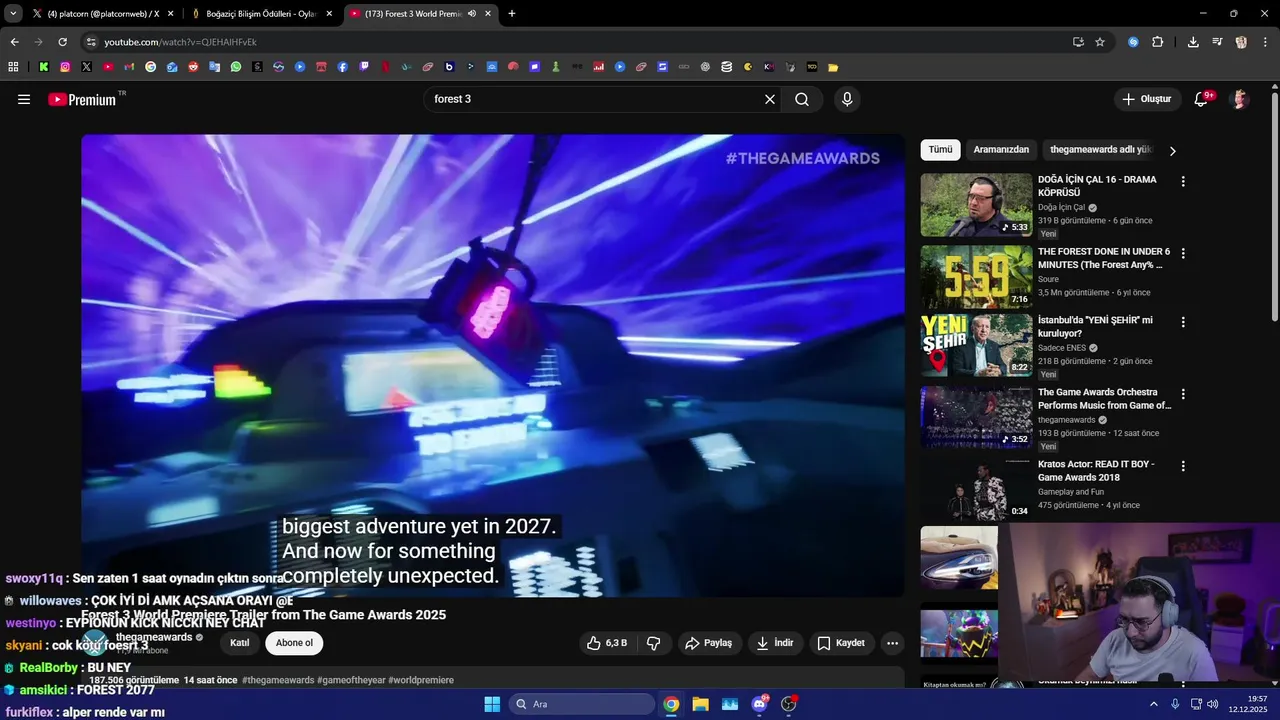Image resolution: width=1280 pixels, height=720 pixels.
Task: Share the video with Paylaş
Action: [x=708, y=643]
